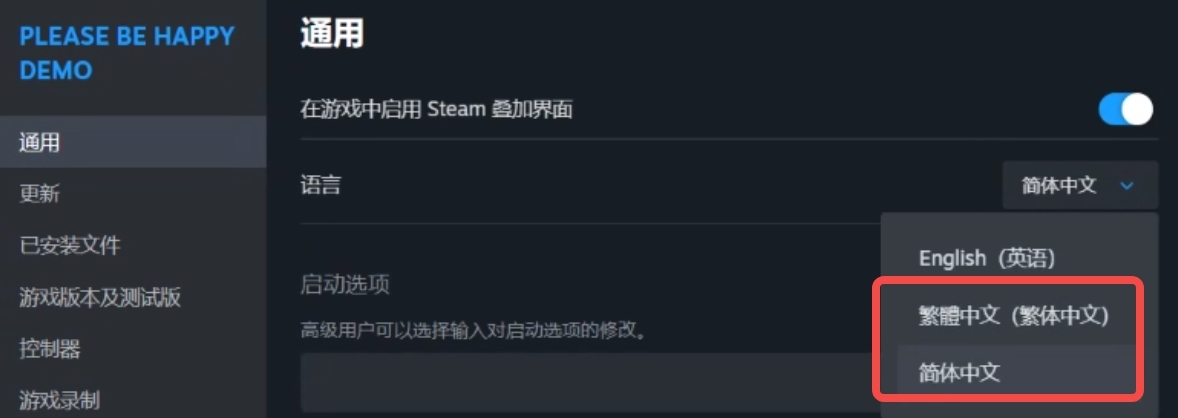Open the 更新 sidebar tab
Viewport: 1178px width, 418px height.
point(40,194)
